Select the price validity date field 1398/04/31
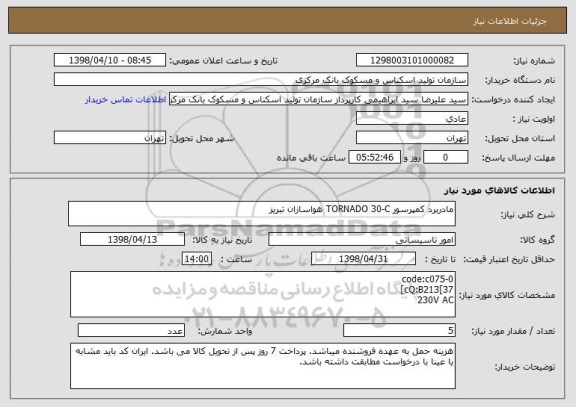The height and width of the screenshot is (407, 576). pyautogui.click(x=363, y=259)
